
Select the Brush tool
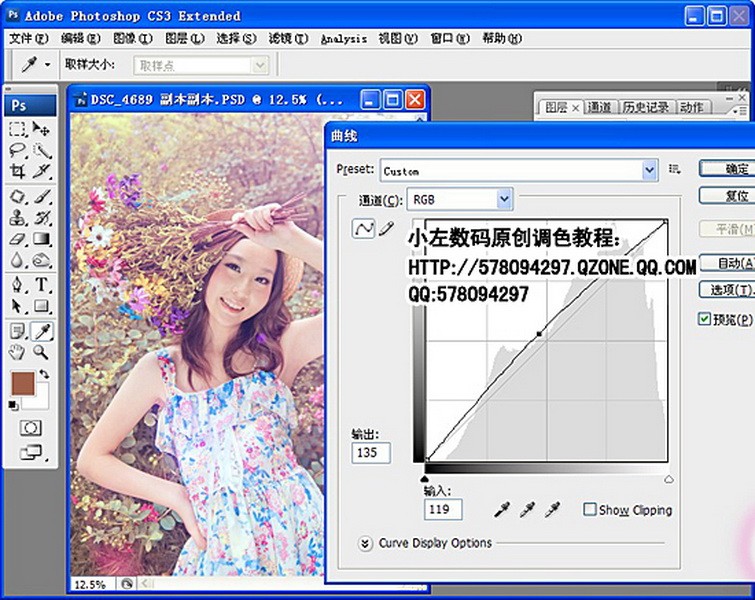click(x=41, y=196)
